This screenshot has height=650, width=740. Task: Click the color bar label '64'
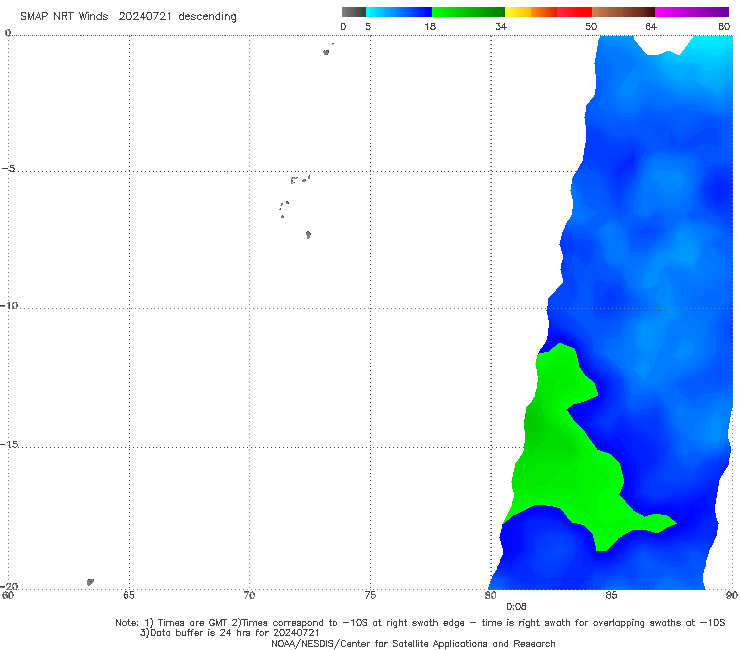(x=651, y=27)
